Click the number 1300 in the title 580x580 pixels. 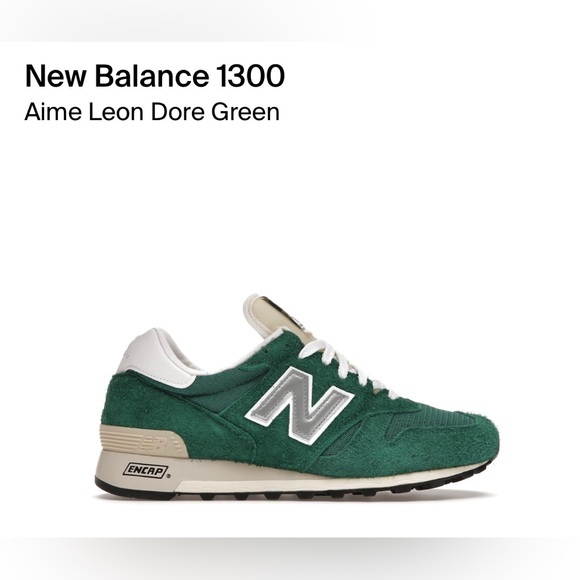click(x=250, y=76)
